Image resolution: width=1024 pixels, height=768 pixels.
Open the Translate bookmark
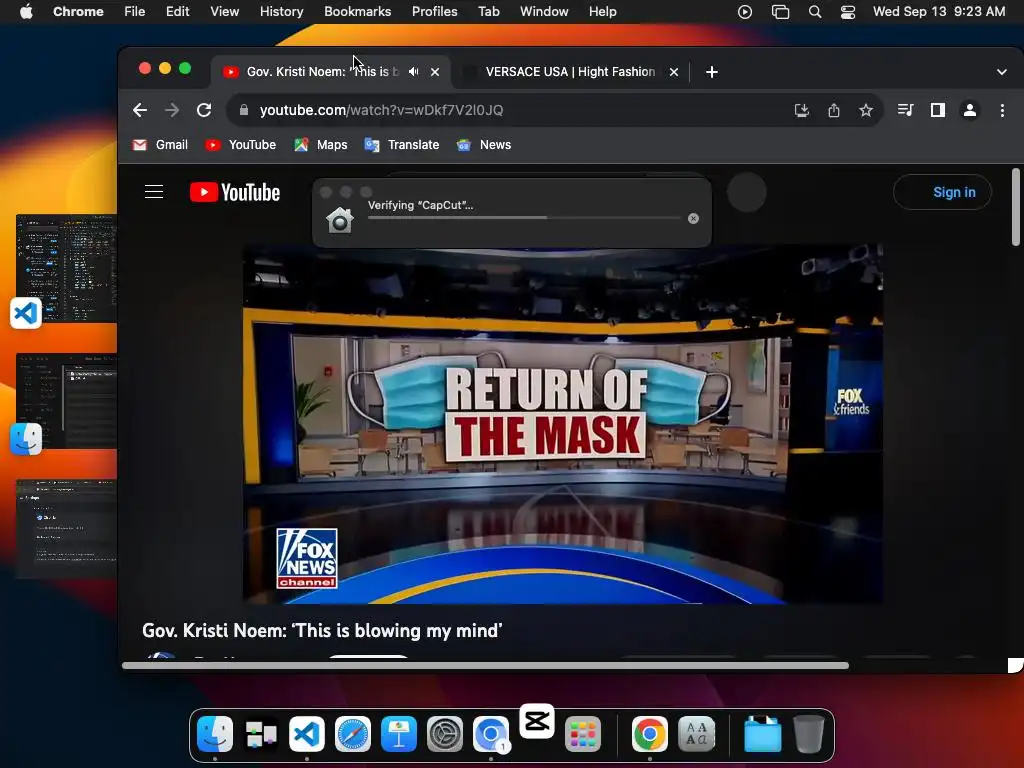(x=402, y=145)
